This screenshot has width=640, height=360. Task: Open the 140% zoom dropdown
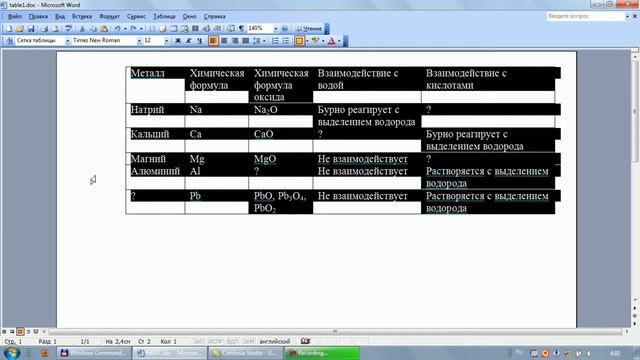point(276,29)
